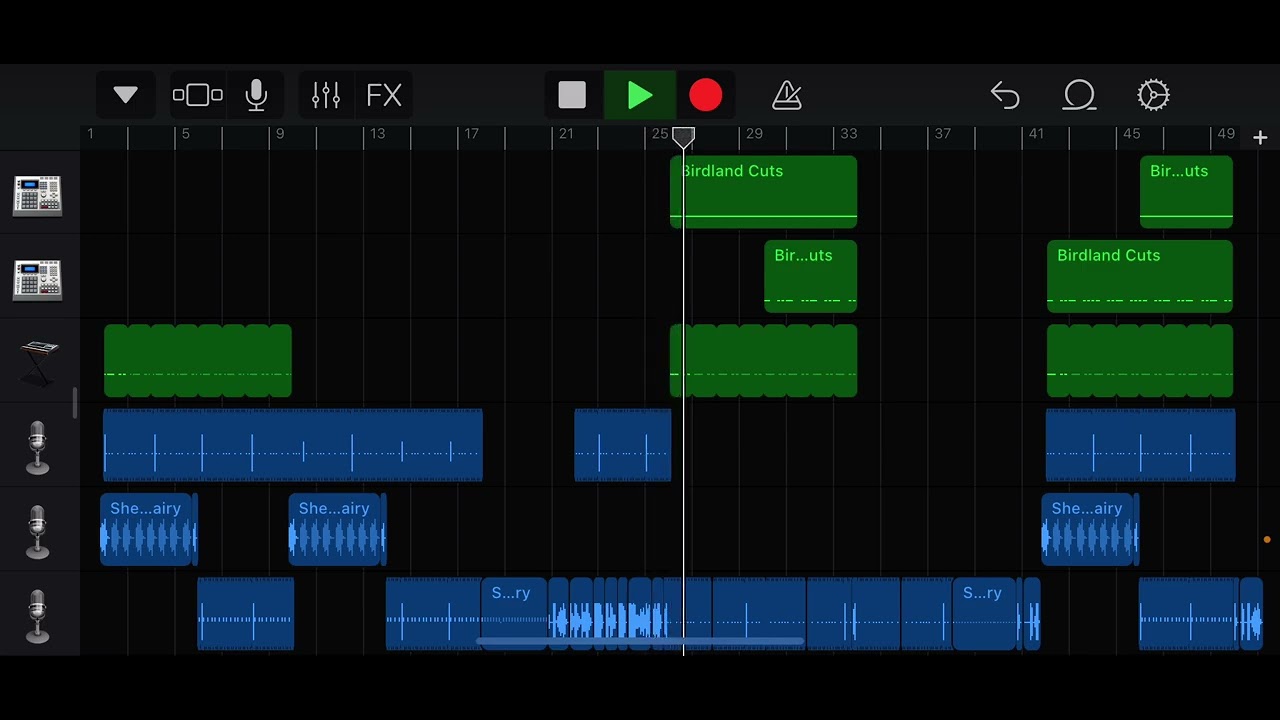
Task: Open the FX effects panel
Action: (384, 95)
